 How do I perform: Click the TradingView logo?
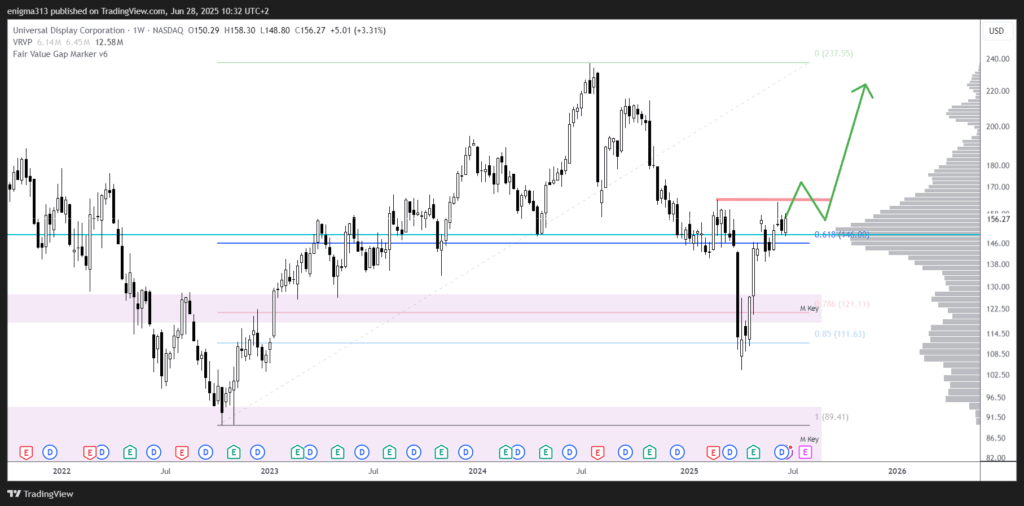[x=40, y=494]
